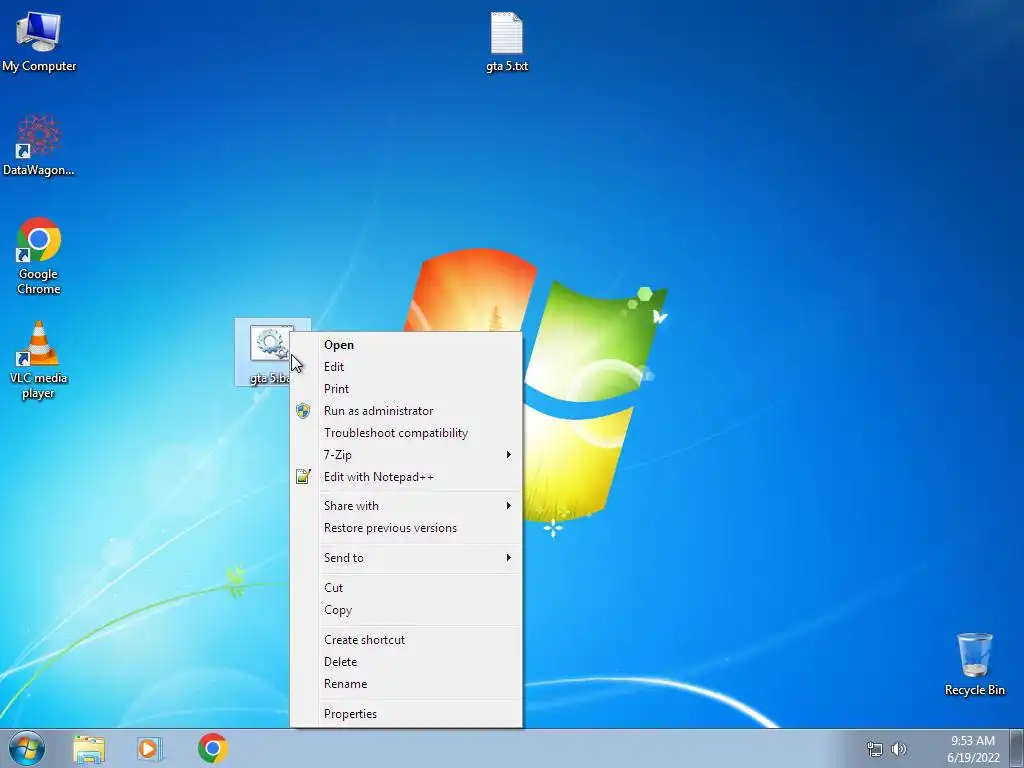The image size is (1024, 768).
Task: Launch Windows Media Player from taskbar
Action: click(x=150, y=748)
